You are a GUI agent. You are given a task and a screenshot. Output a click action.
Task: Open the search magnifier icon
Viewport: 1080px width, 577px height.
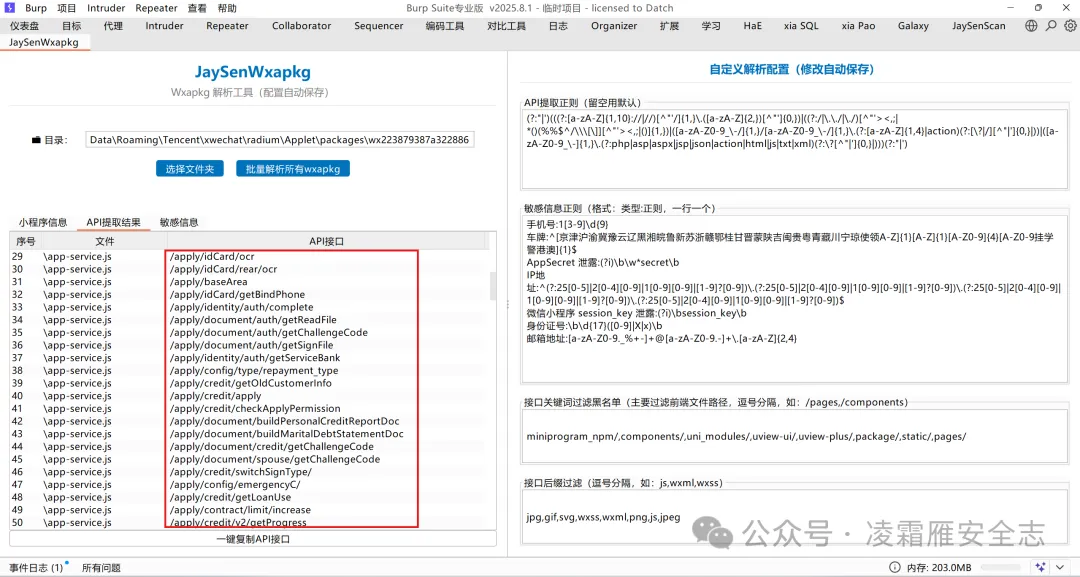pyautogui.click(x=1050, y=25)
